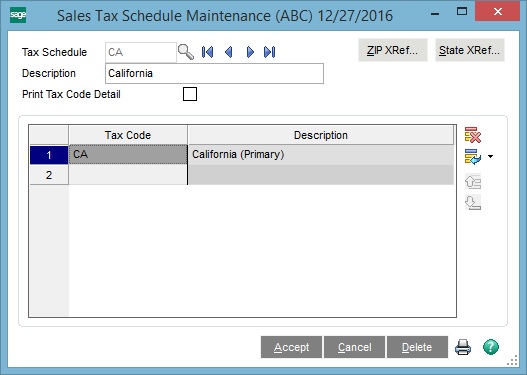Click the reset row icon beside the grid
Viewport: 527px width, 375px height.
pyautogui.click(x=473, y=157)
